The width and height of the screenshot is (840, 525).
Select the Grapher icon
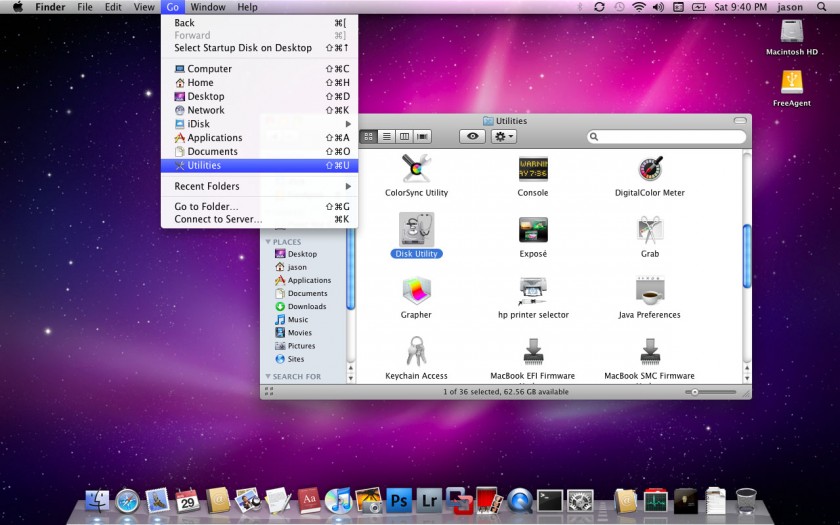416,291
